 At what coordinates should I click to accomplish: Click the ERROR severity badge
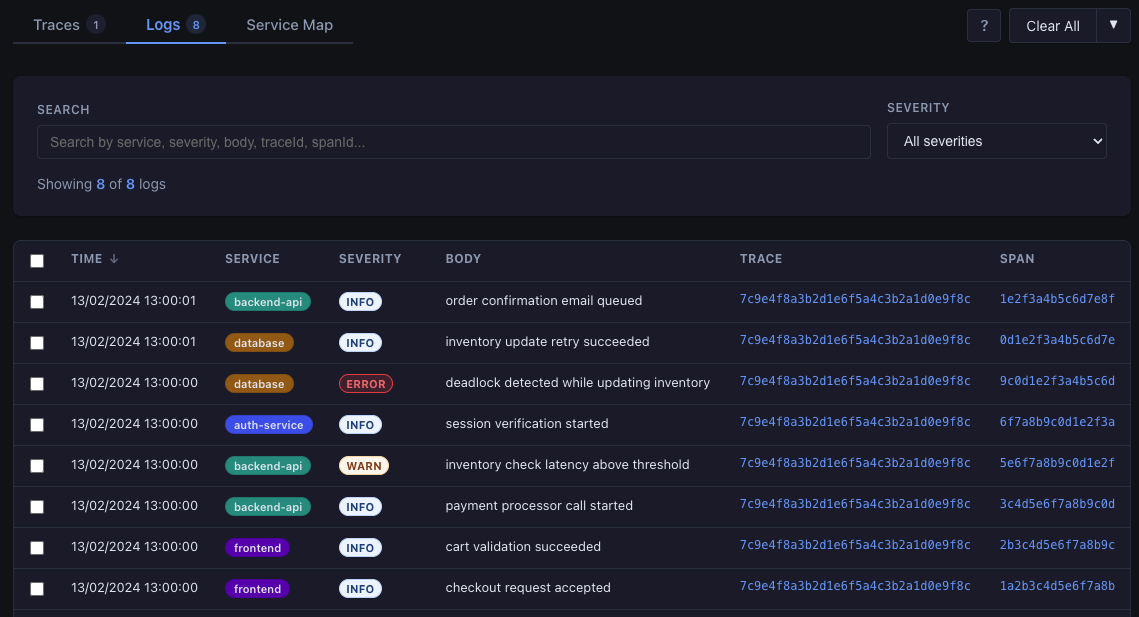coord(365,384)
